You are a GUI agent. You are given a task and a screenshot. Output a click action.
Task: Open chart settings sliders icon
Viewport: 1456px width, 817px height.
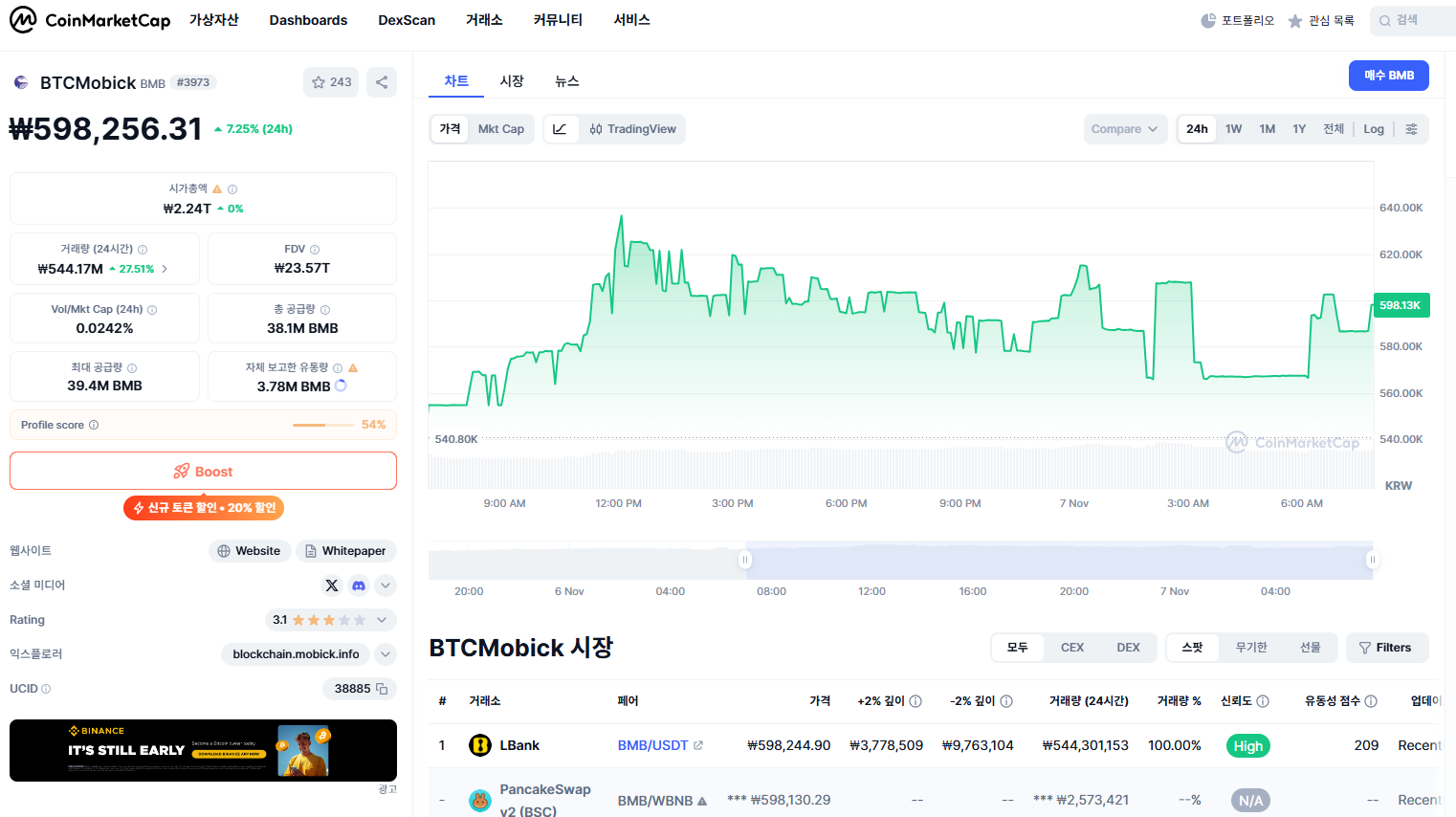1411,129
